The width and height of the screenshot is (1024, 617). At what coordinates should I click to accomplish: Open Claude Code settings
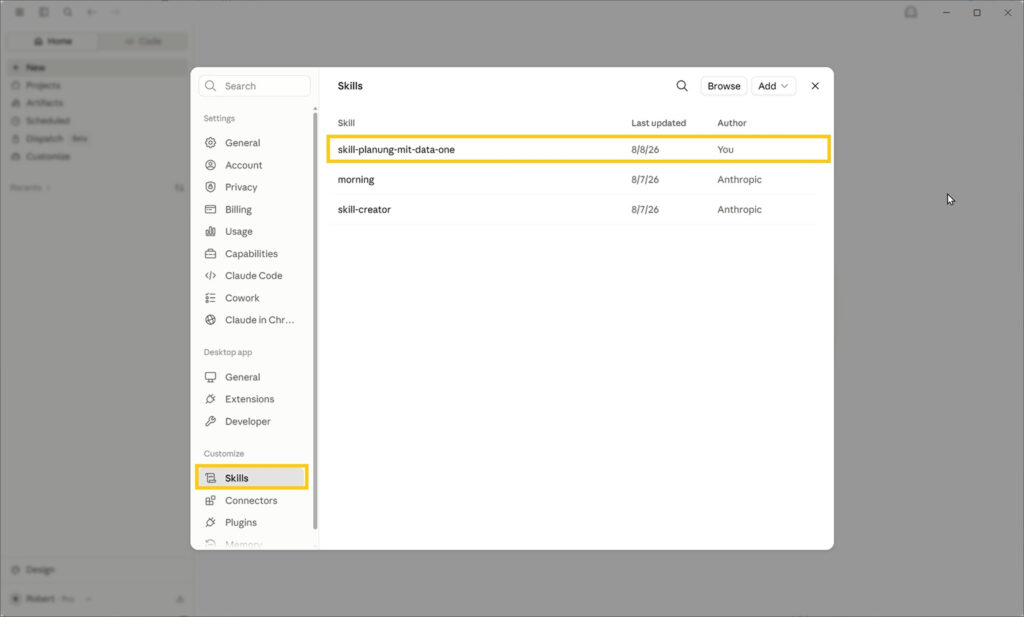tap(251, 276)
